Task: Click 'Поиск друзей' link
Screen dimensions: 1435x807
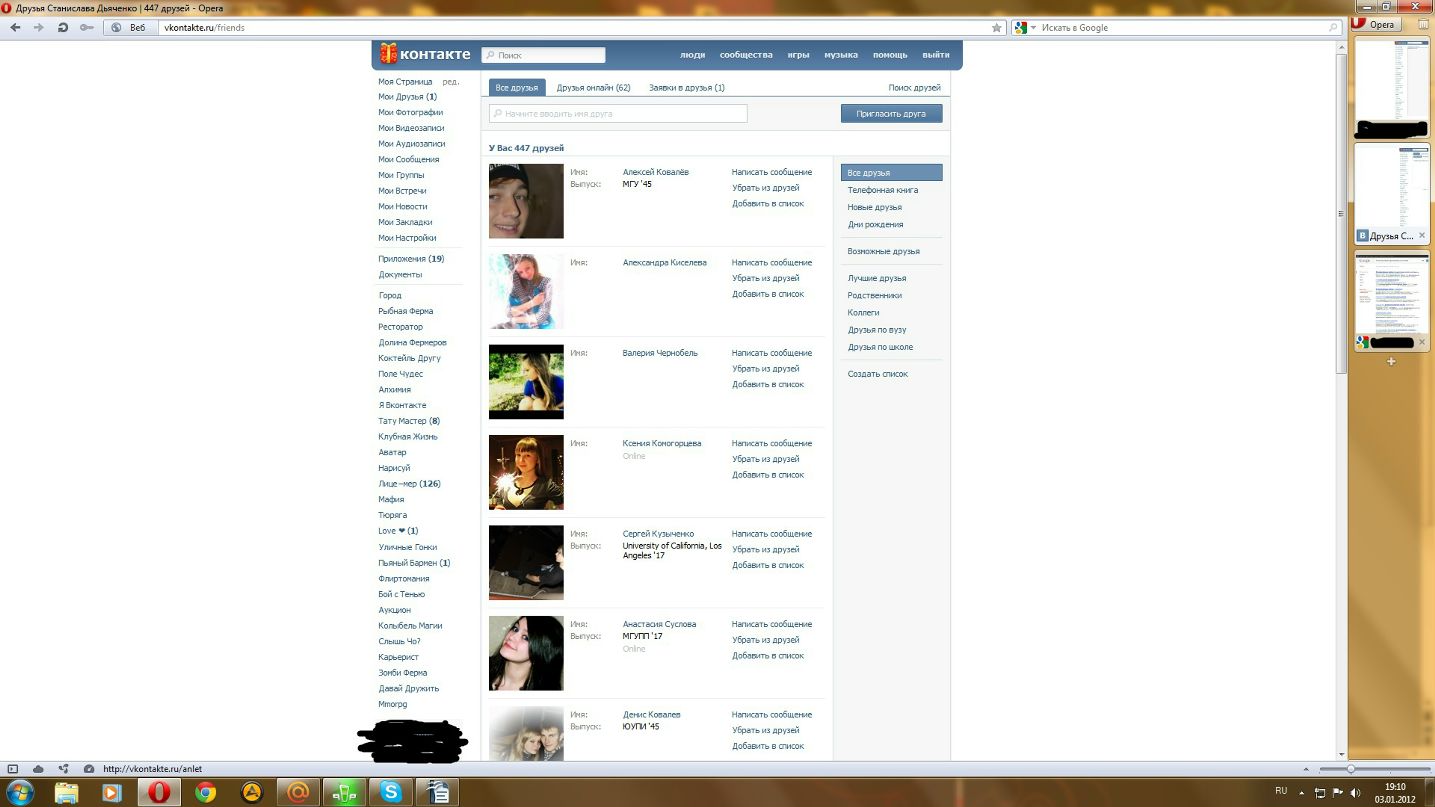Action: (x=915, y=88)
